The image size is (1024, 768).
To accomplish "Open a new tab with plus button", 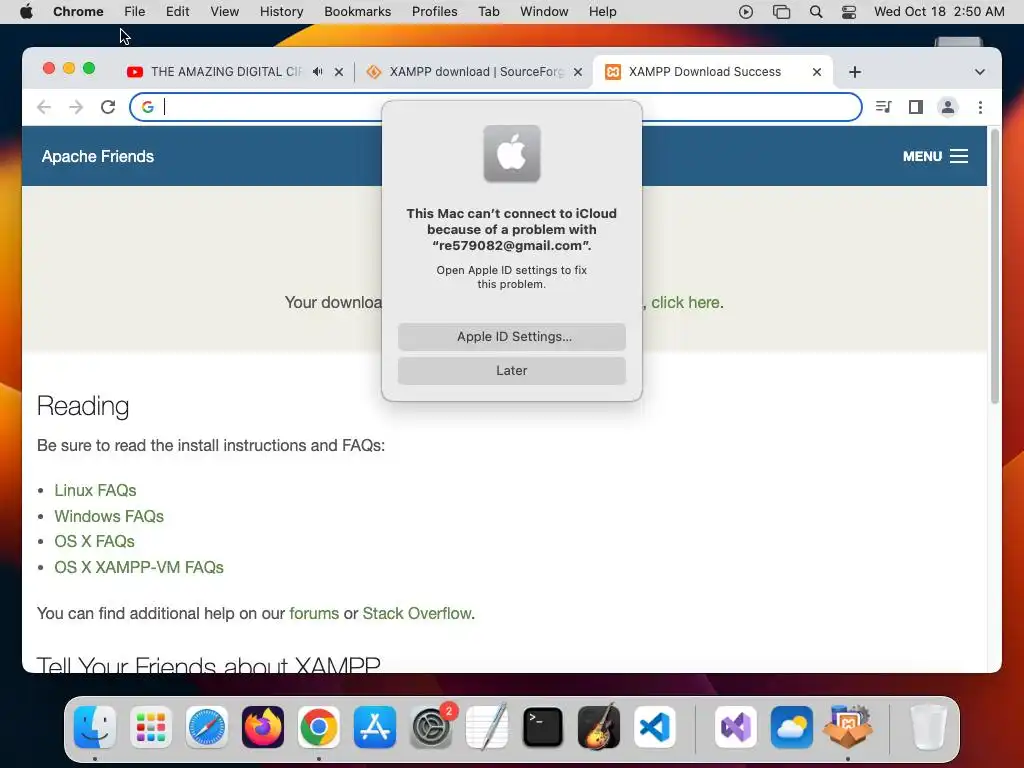I will click(855, 72).
